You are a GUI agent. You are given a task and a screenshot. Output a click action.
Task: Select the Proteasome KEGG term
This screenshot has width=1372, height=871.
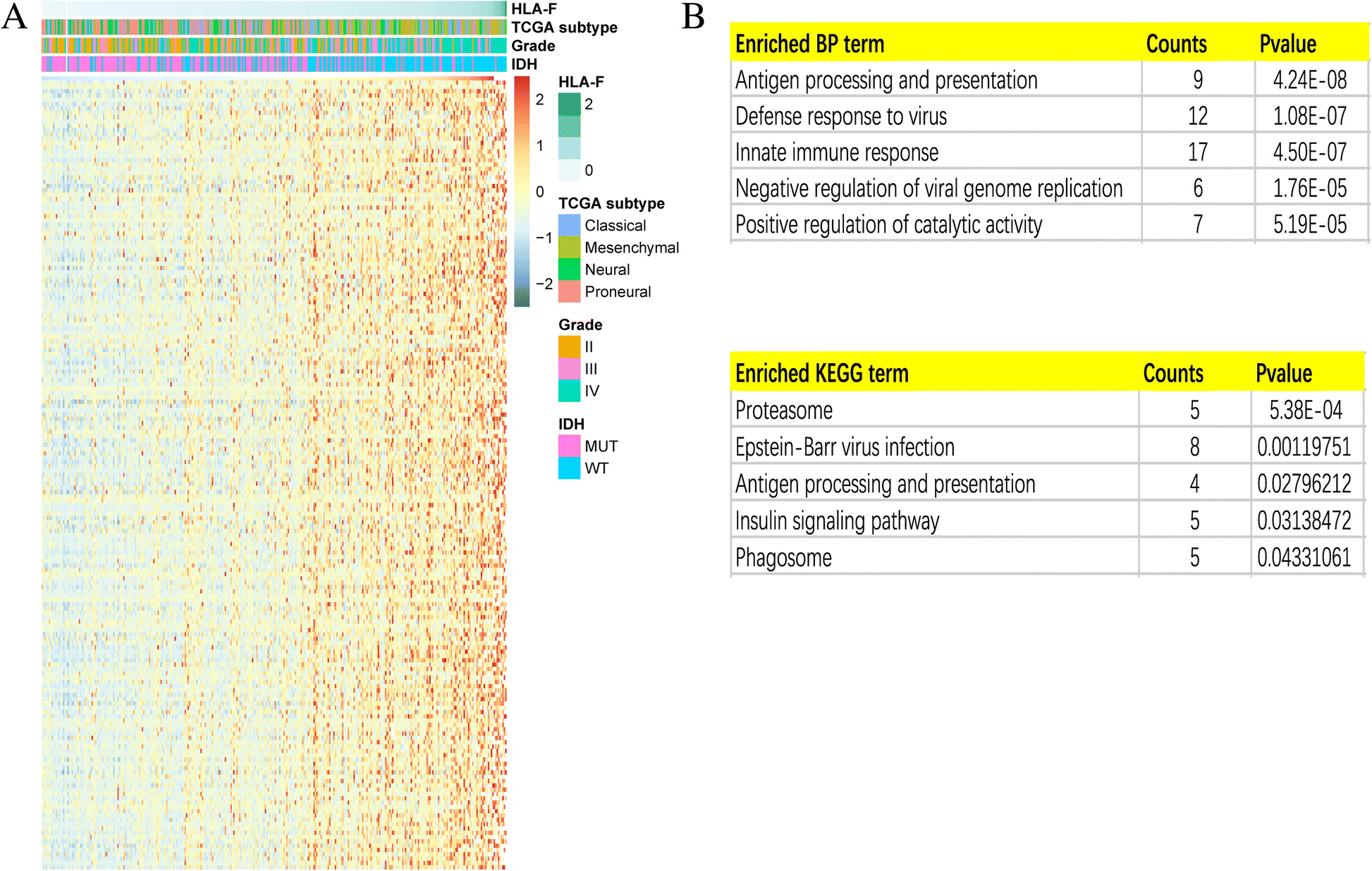click(784, 410)
